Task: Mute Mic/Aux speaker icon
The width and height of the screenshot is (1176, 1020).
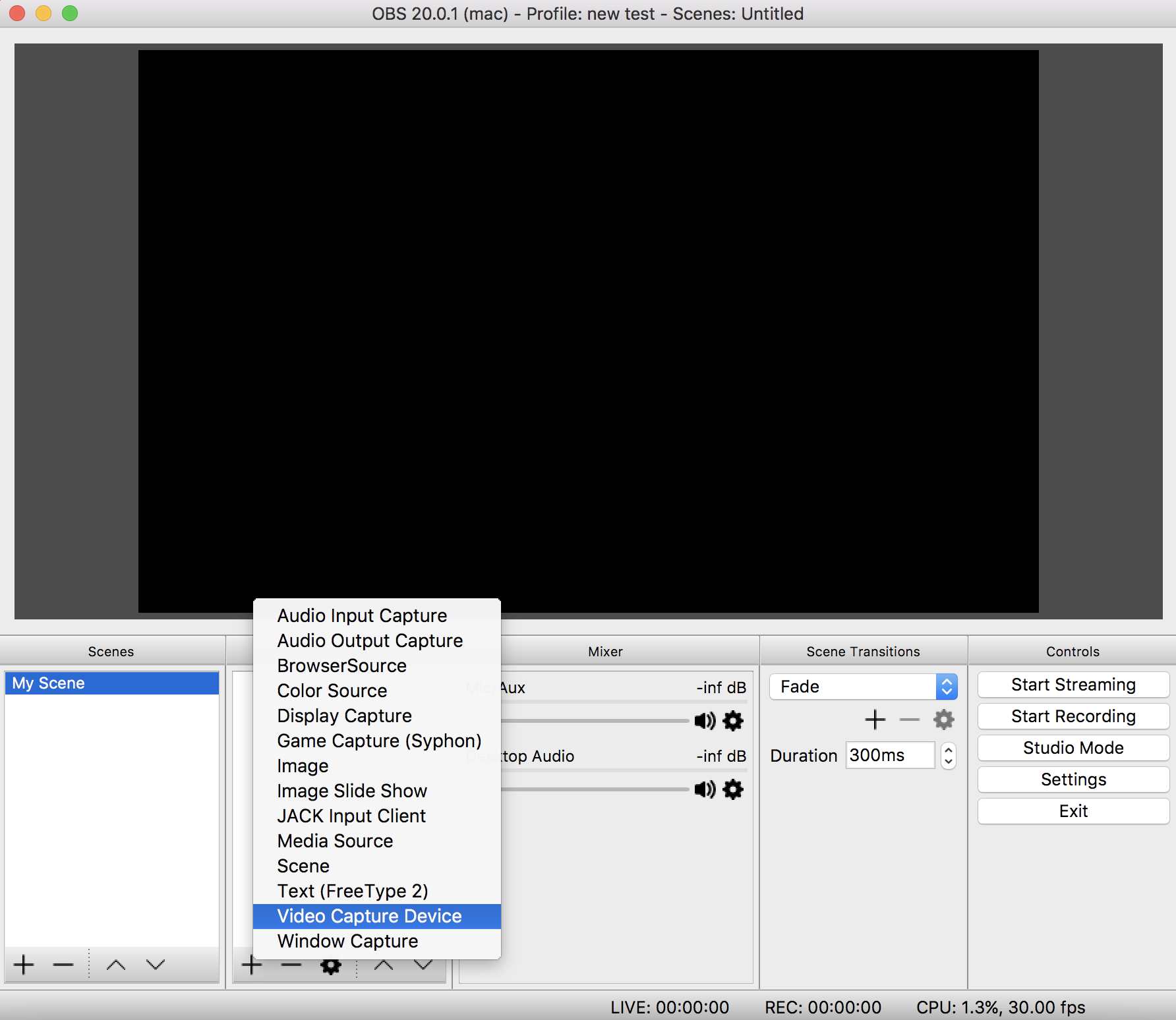Action: tap(705, 721)
